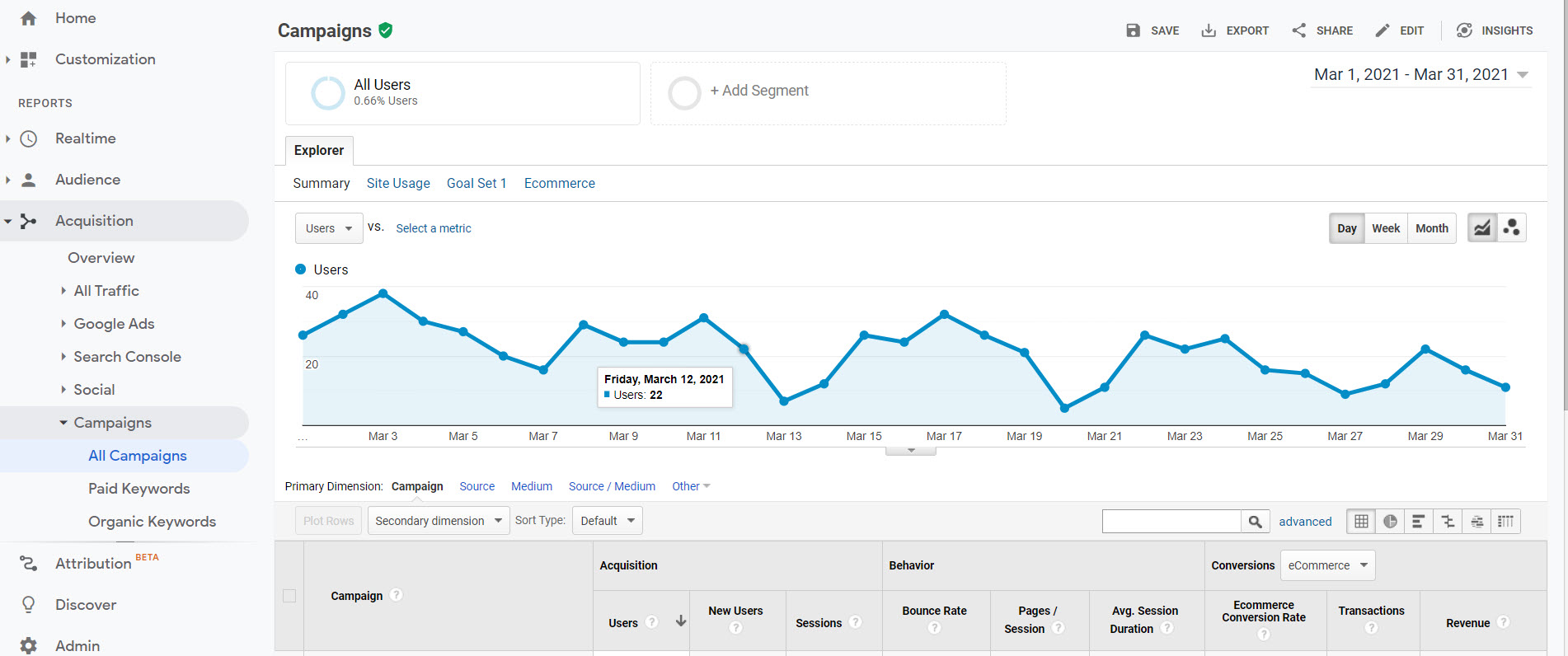Image resolution: width=1568 pixels, height=656 pixels.
Task: Toggle chart granularity to Week
Action: [1386, 228]
